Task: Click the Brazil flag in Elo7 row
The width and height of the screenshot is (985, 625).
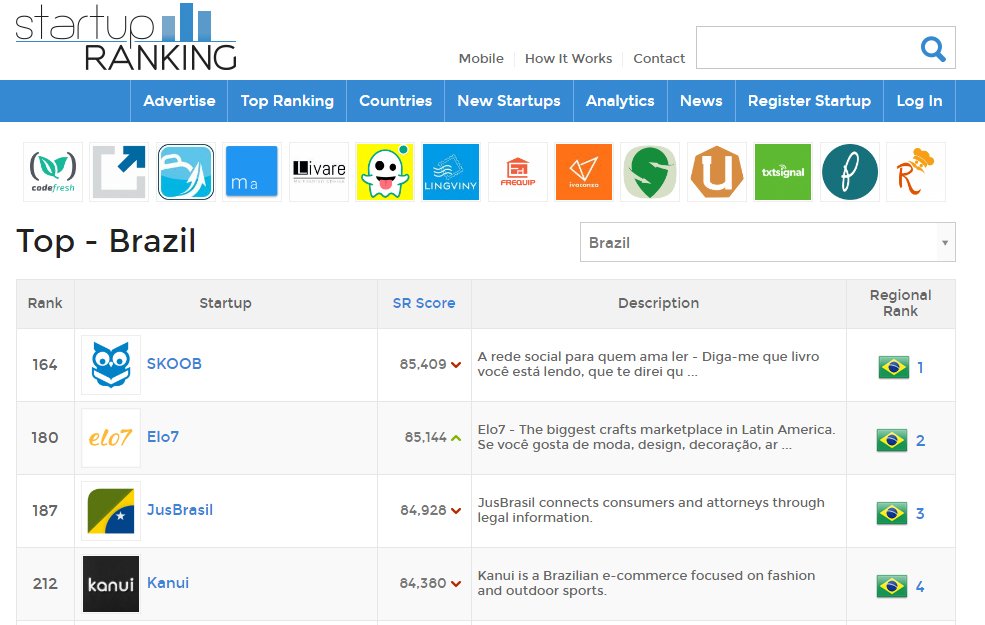Action: pos(892,440)
